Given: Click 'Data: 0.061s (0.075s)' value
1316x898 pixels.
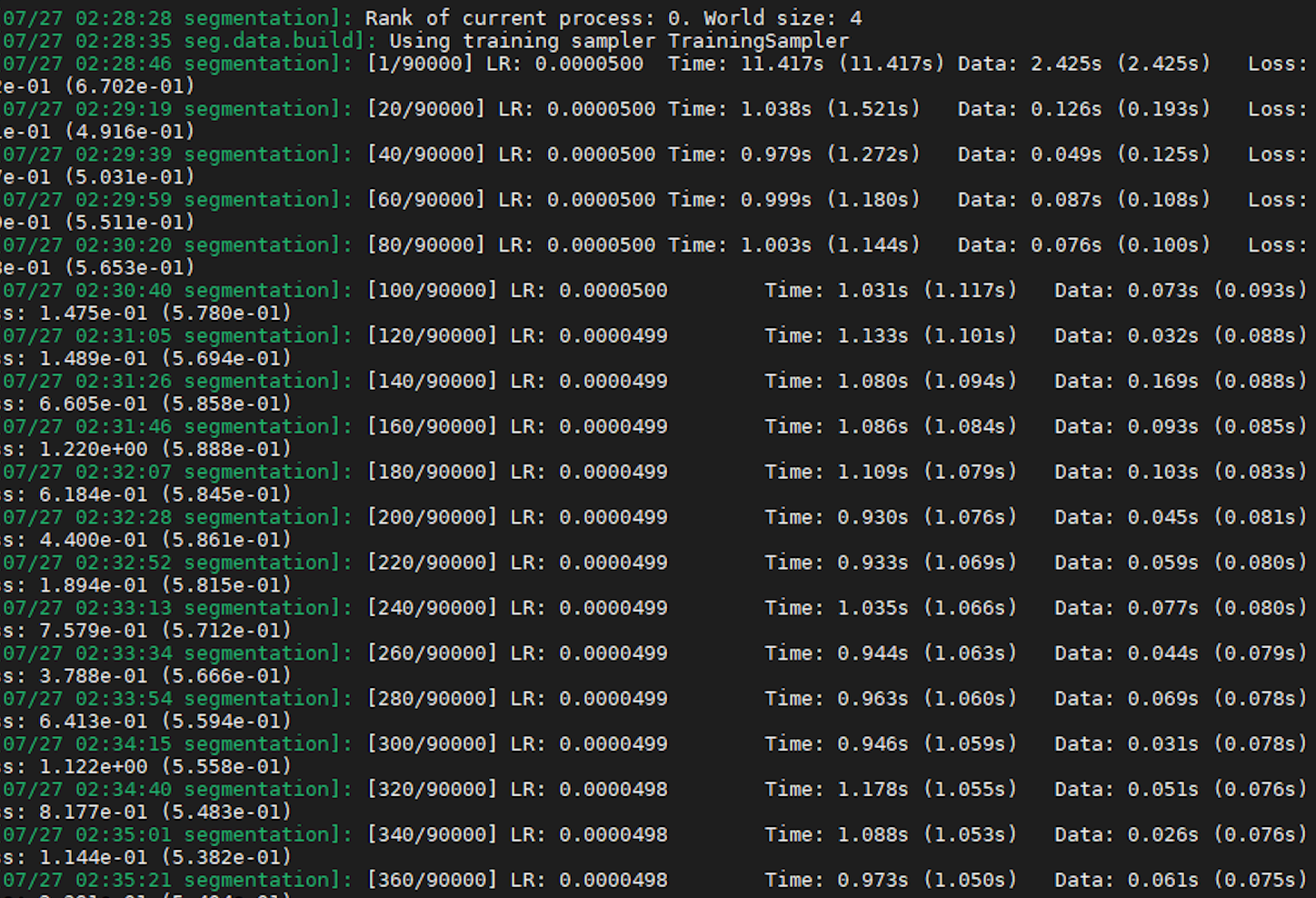Looking at the screenshot, I should coord(1181,882).
